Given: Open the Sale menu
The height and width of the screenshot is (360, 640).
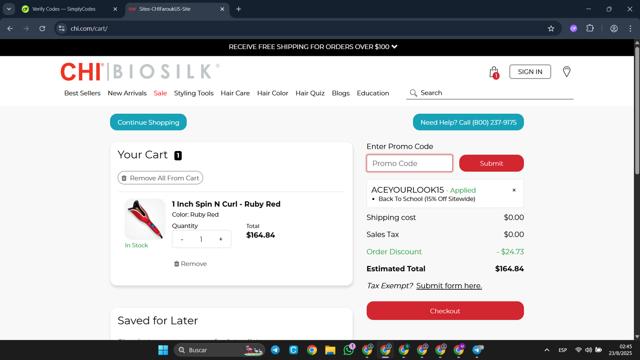Looking at the screenshot, I should pos(160,93).
